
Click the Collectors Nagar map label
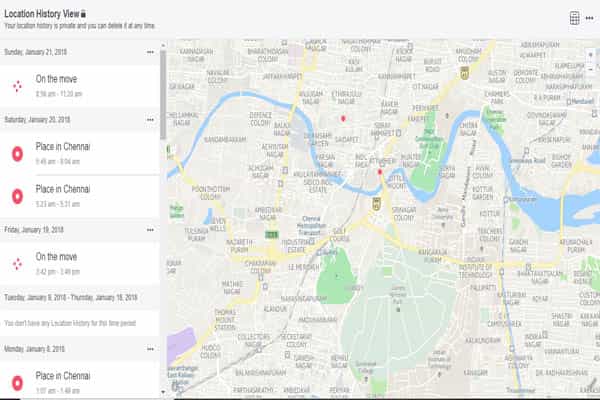254,341
